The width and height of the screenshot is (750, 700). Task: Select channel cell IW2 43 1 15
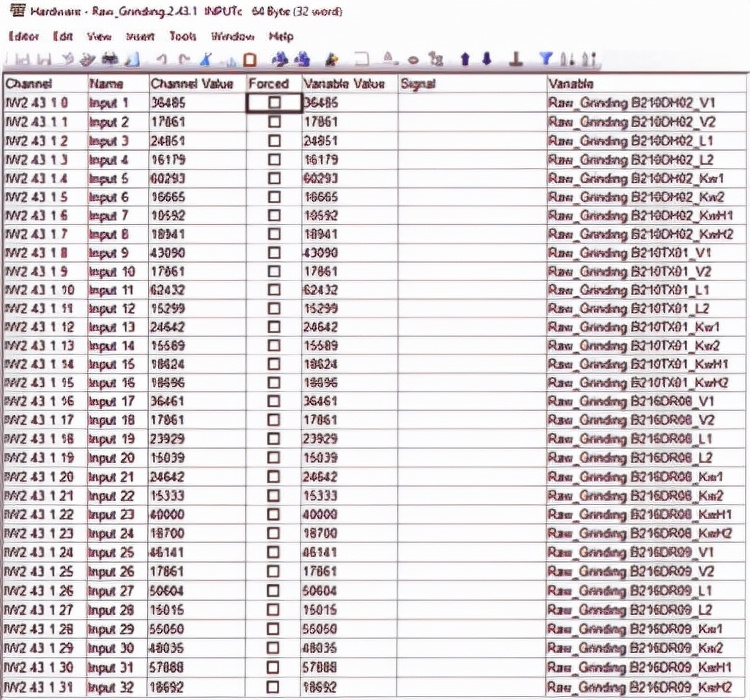45,383
